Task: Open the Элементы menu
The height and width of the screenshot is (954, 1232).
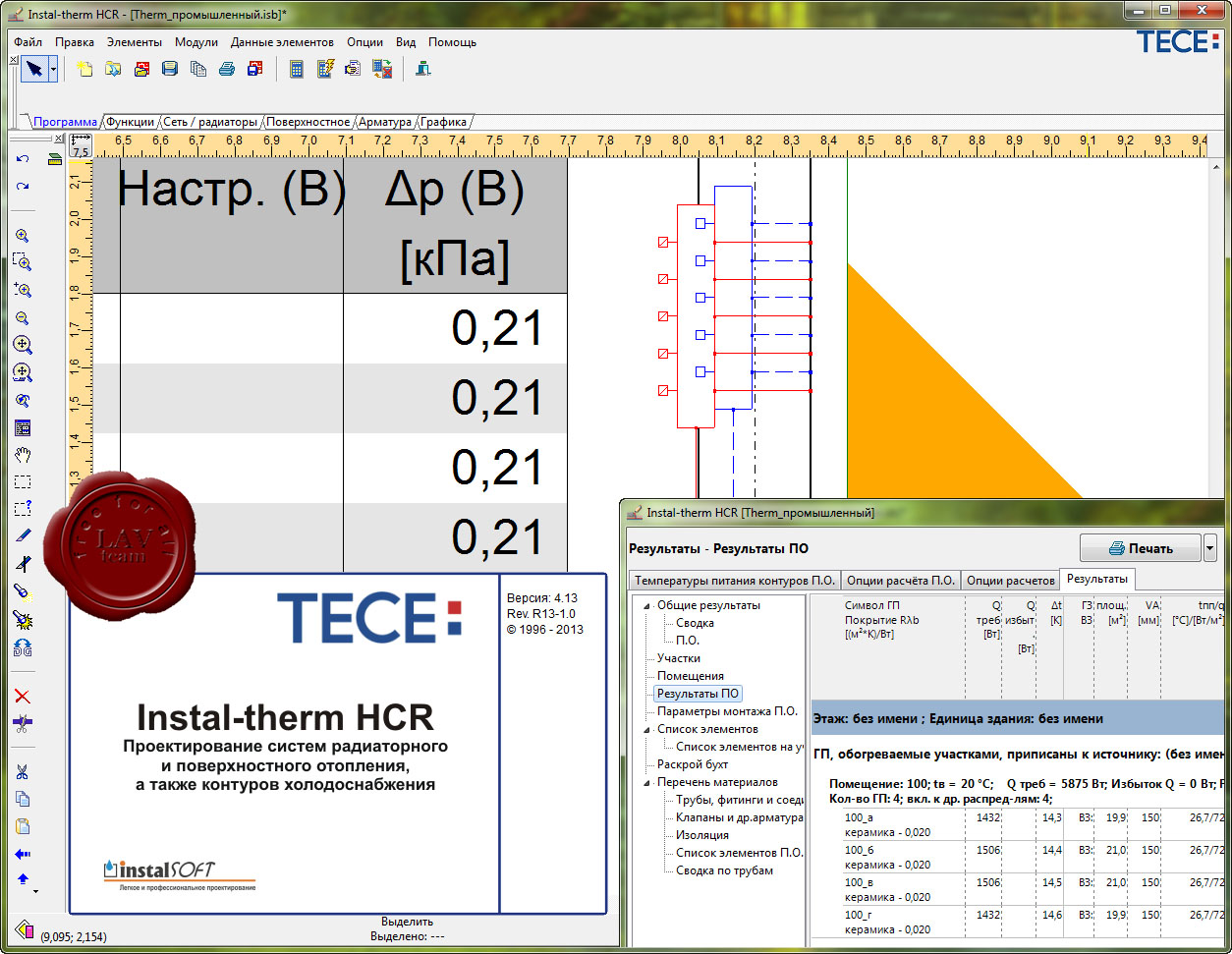Action: pos(135,42)
